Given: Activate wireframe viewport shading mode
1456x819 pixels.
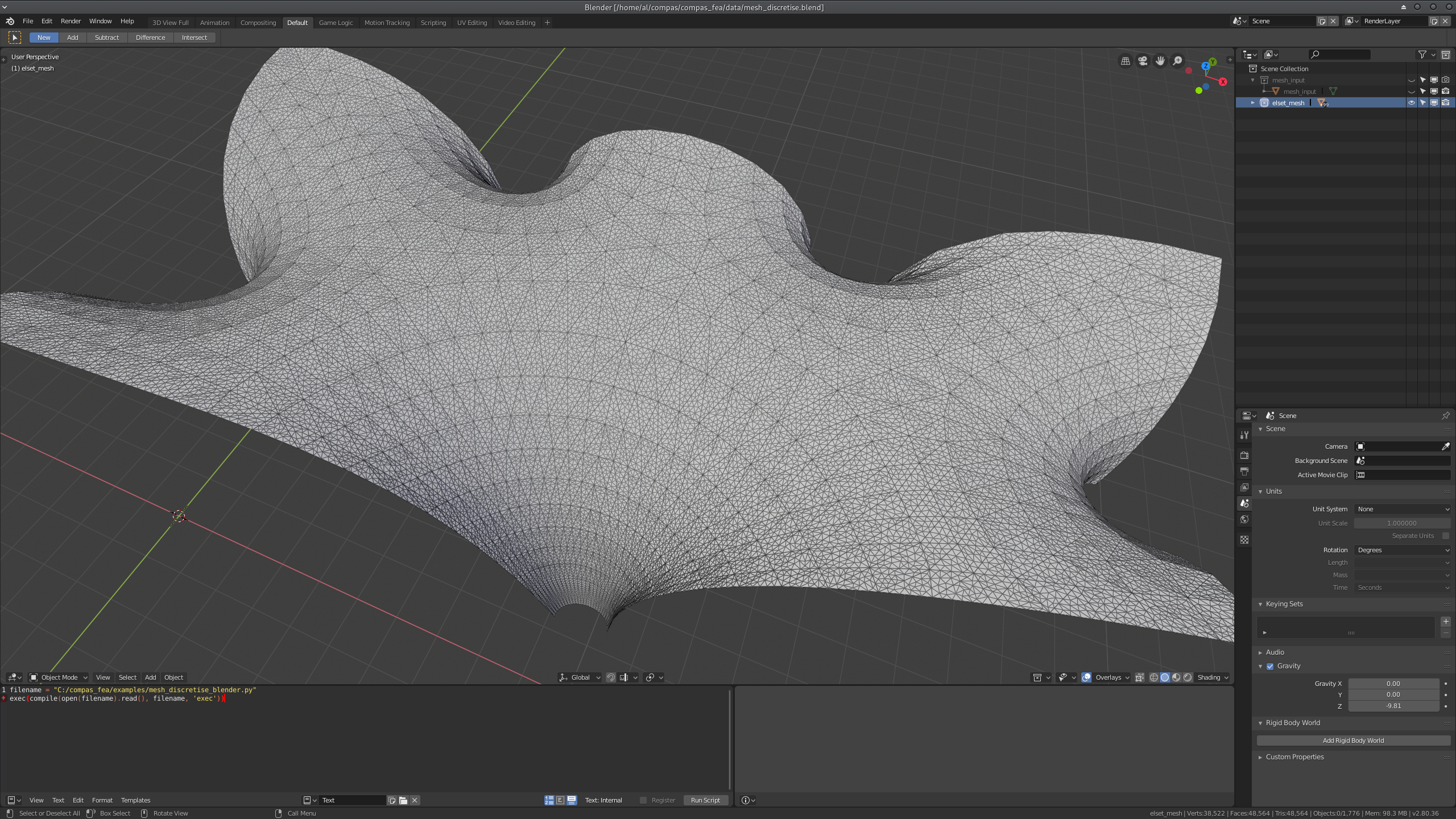Looking at the screenshot, I should [x=1153, y=677].
